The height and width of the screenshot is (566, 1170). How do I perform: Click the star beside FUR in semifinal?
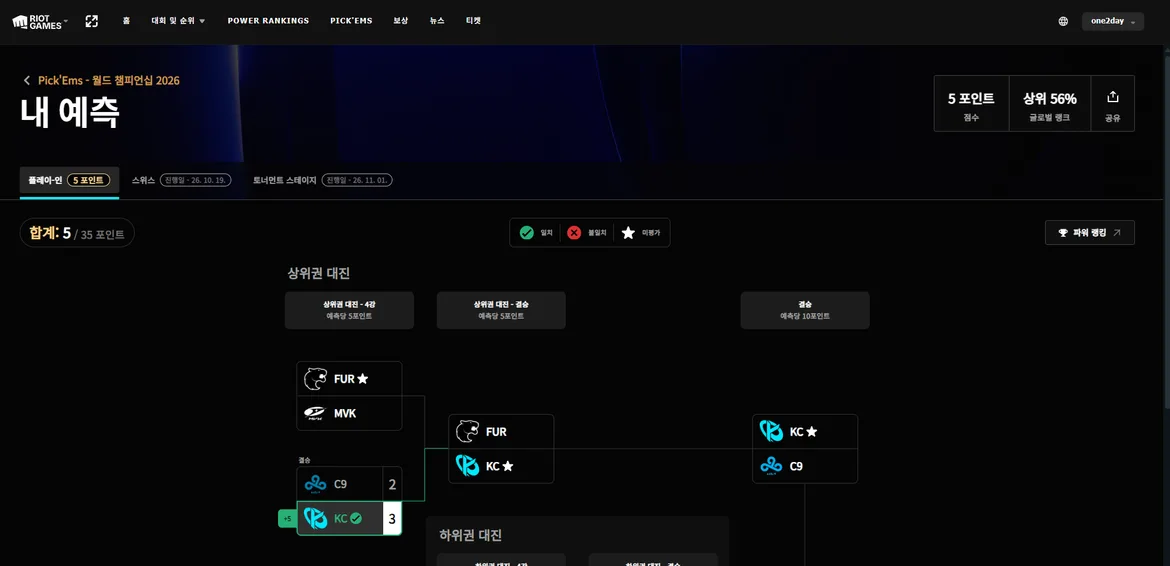point(363,379)
